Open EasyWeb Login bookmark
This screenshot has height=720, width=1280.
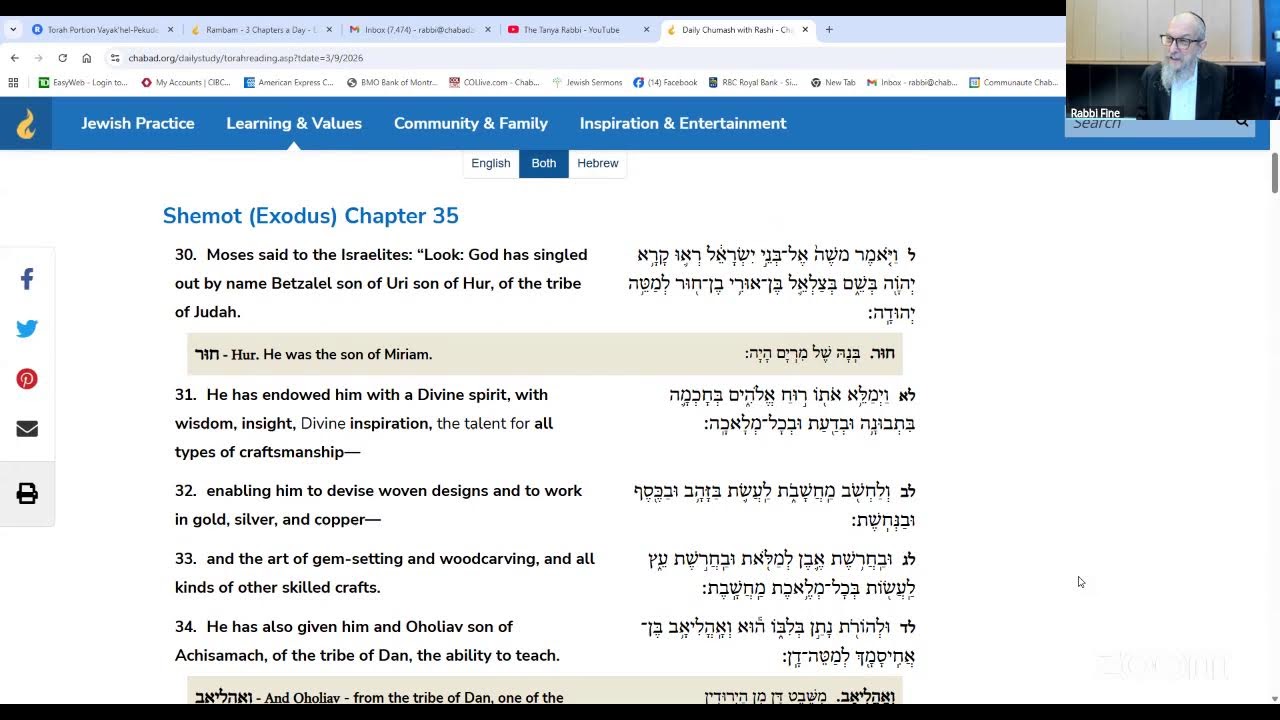click(x=83, y=83)
